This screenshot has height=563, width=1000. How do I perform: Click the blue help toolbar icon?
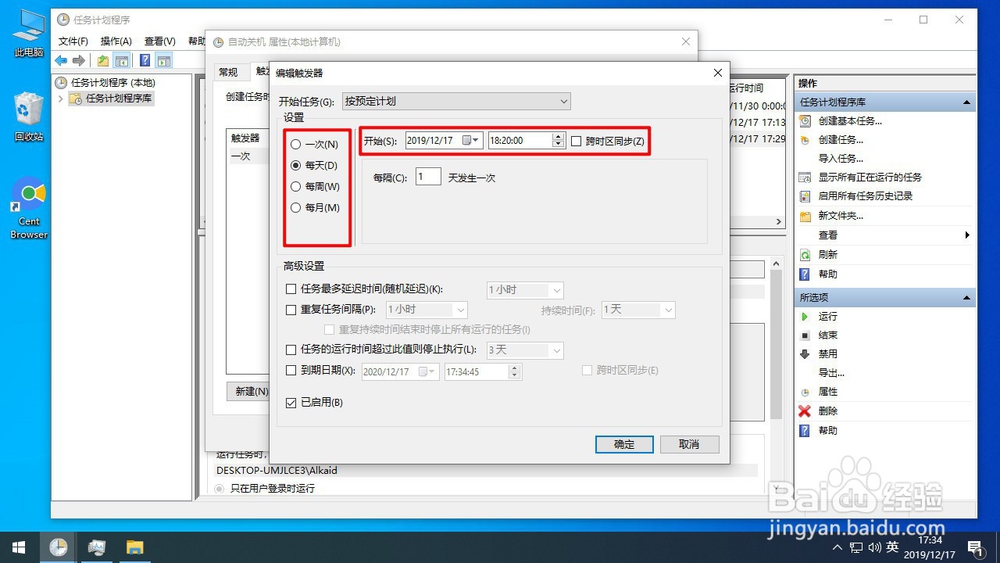145,61
